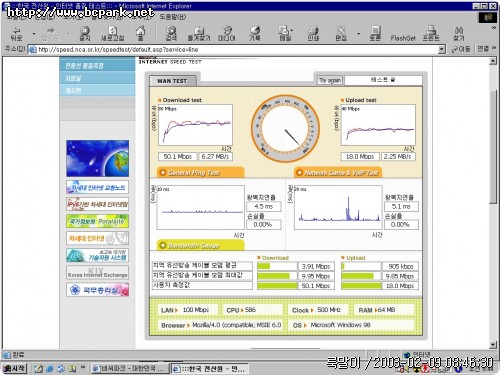Viewport: 500px width, 375px height.
Task: Show browsing history with 기록 icon
Action: click(255, 34)
